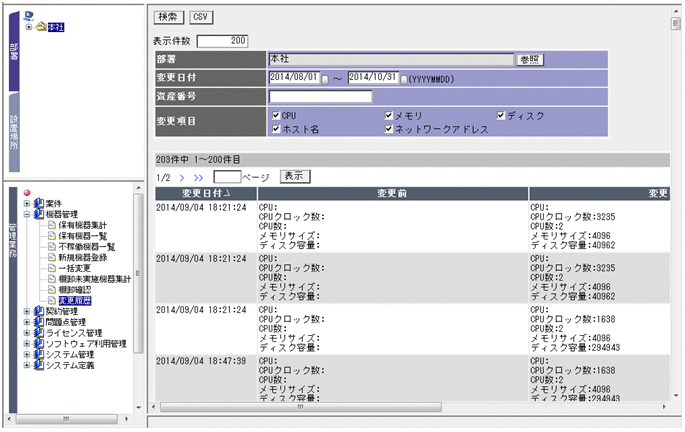Open 棚卸確認 in the menu tree

pos(75,290)
